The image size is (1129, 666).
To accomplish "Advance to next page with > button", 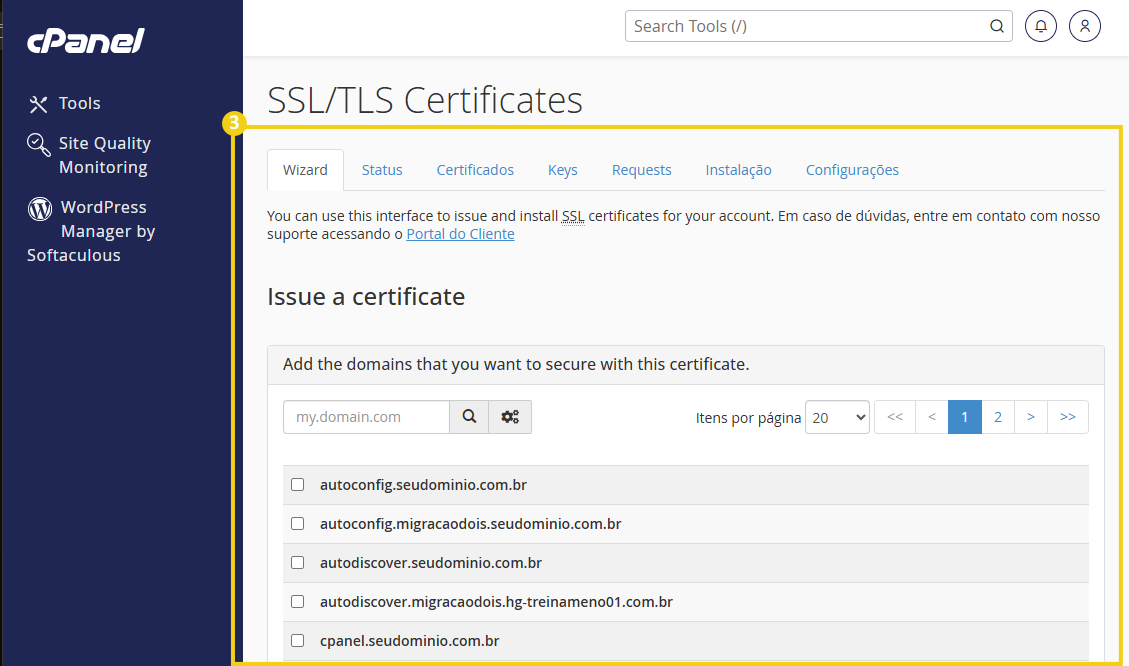I will (1031, 417).
